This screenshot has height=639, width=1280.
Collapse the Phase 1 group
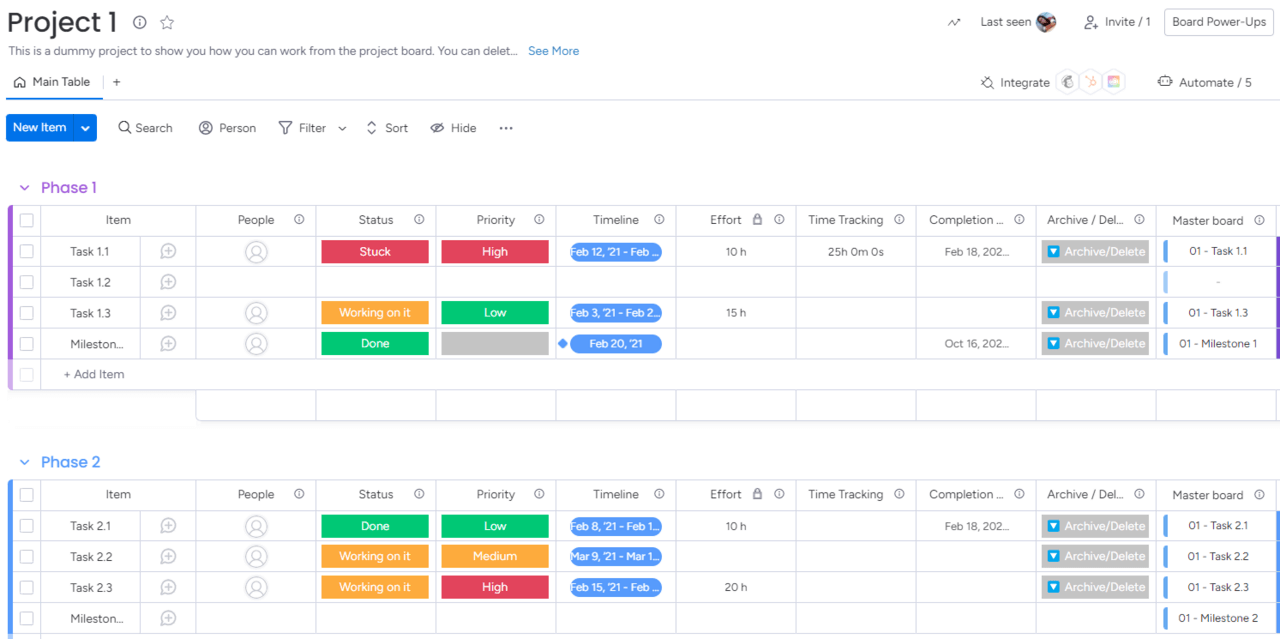tap(25, 188)
